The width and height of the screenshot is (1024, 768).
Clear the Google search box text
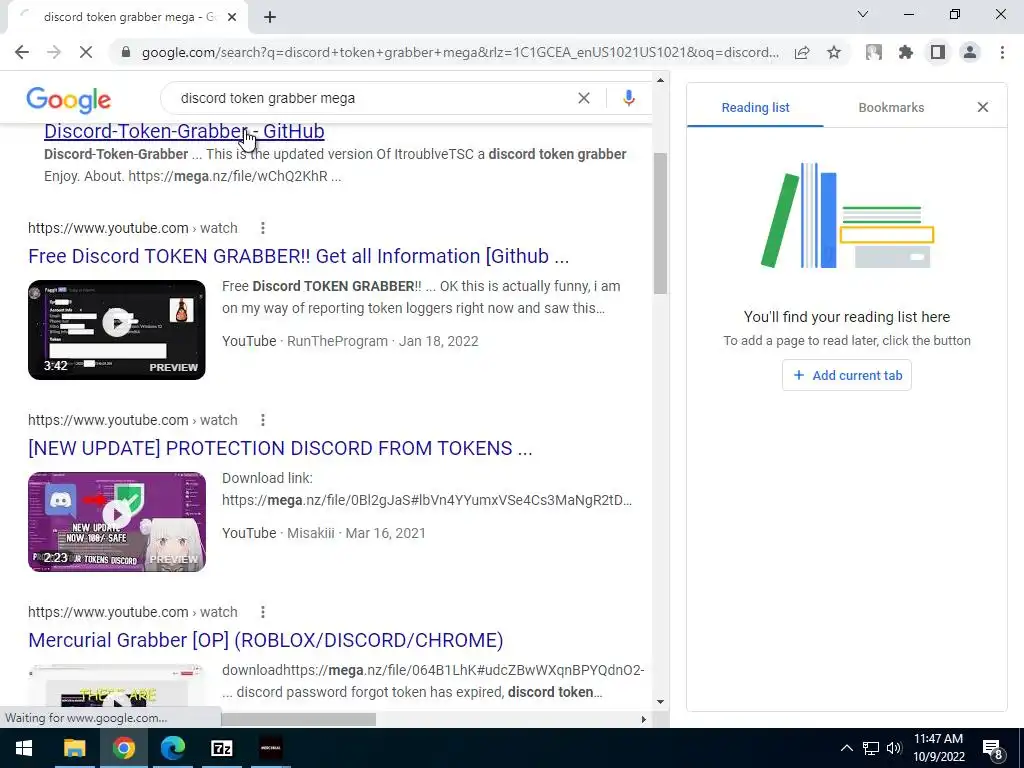pos(584,98)
